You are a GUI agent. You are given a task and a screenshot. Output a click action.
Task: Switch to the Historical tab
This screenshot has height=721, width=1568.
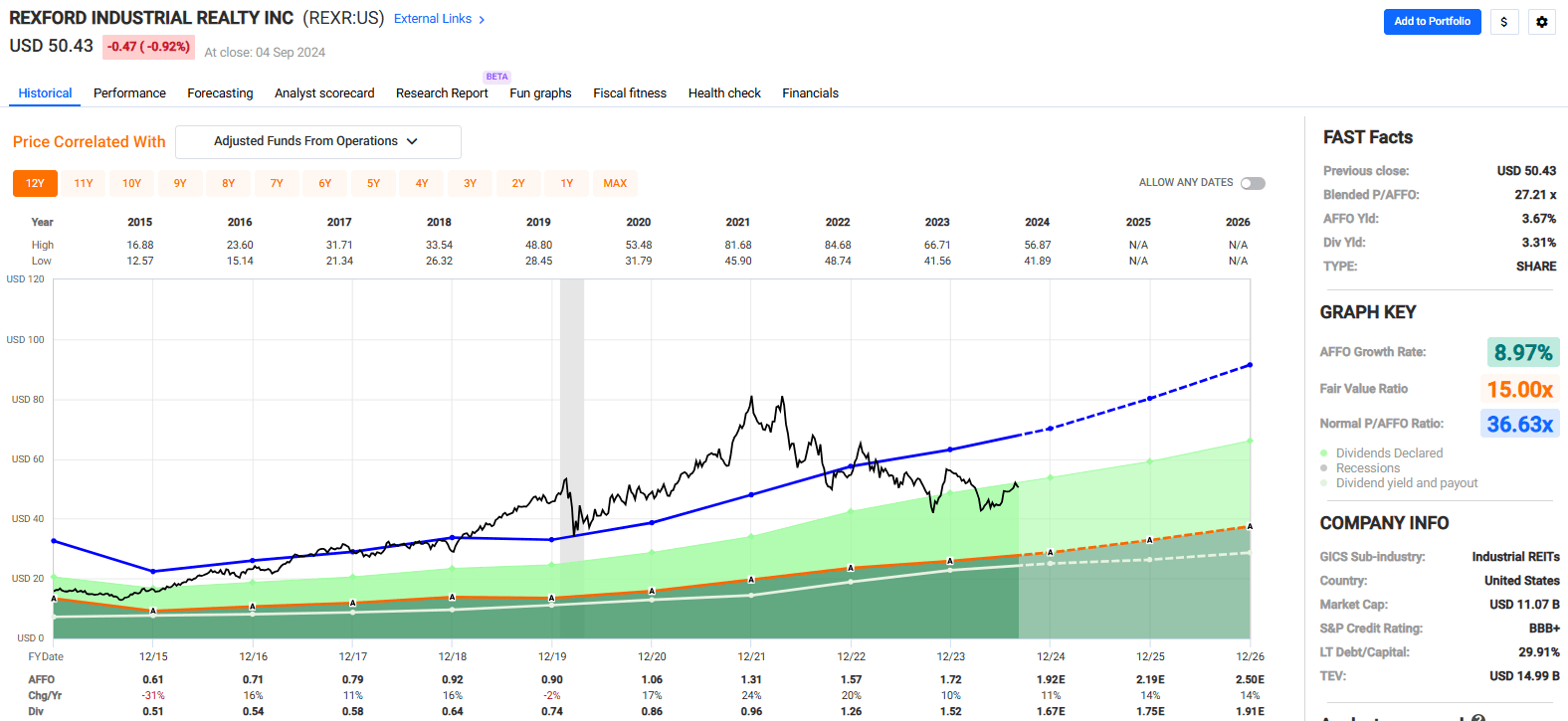[x=45, y=93]
